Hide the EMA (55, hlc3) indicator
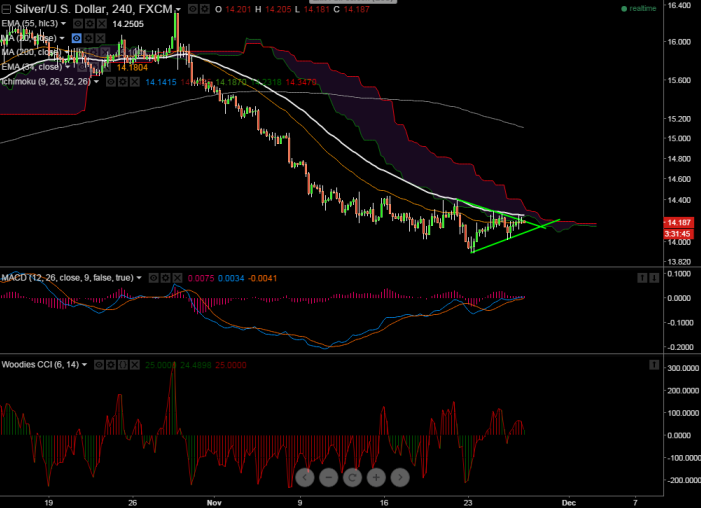The image size is (701, 508). pyautogui.click(x=78, y=24)
